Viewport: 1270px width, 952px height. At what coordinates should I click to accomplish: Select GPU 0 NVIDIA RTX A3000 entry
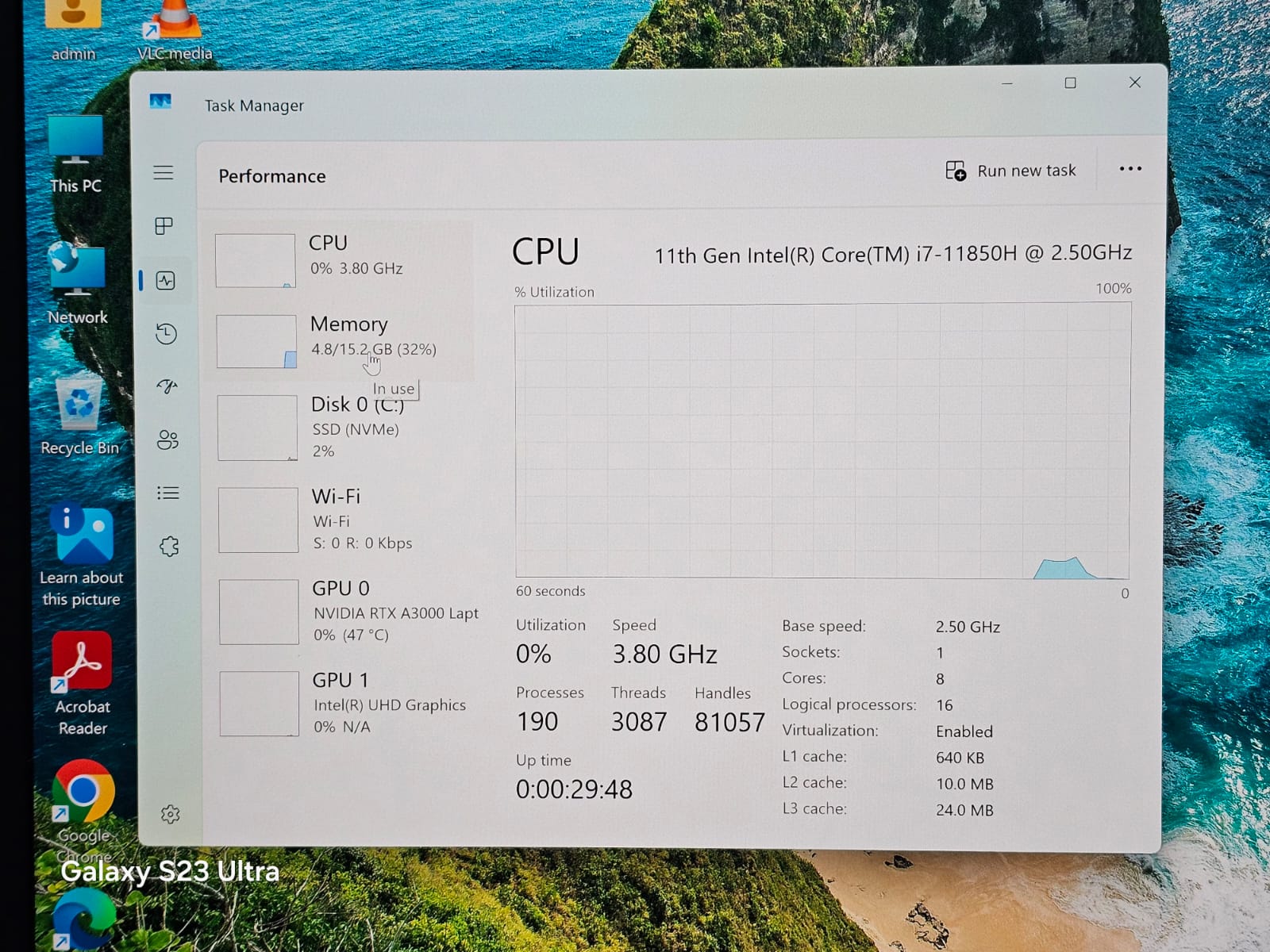point(346,612)
